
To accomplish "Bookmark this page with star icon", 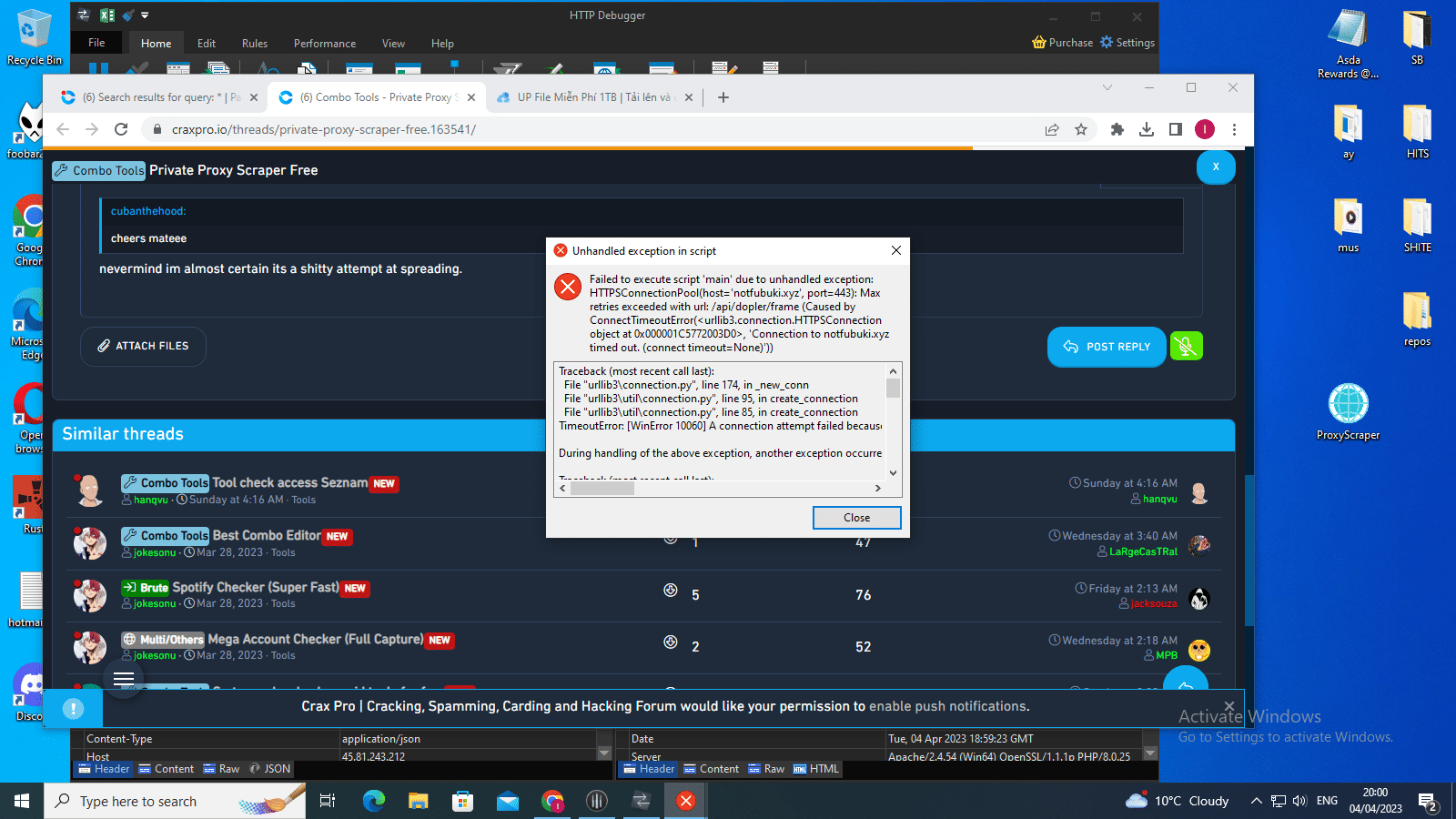I will pos(1081,129).
